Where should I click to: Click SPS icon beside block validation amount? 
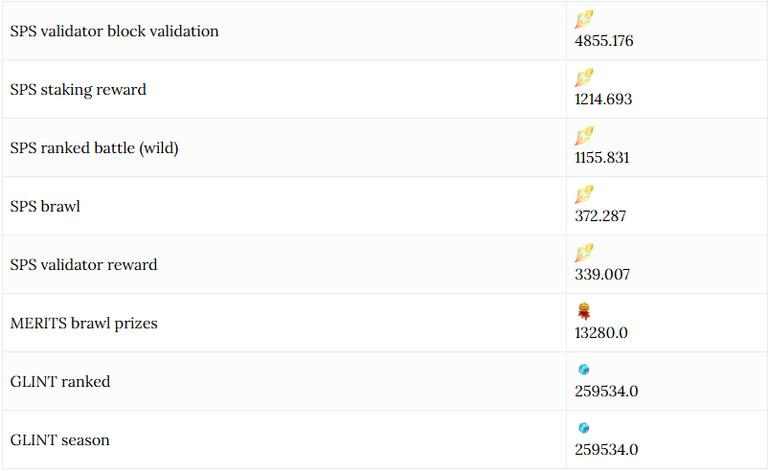point(584,19)
